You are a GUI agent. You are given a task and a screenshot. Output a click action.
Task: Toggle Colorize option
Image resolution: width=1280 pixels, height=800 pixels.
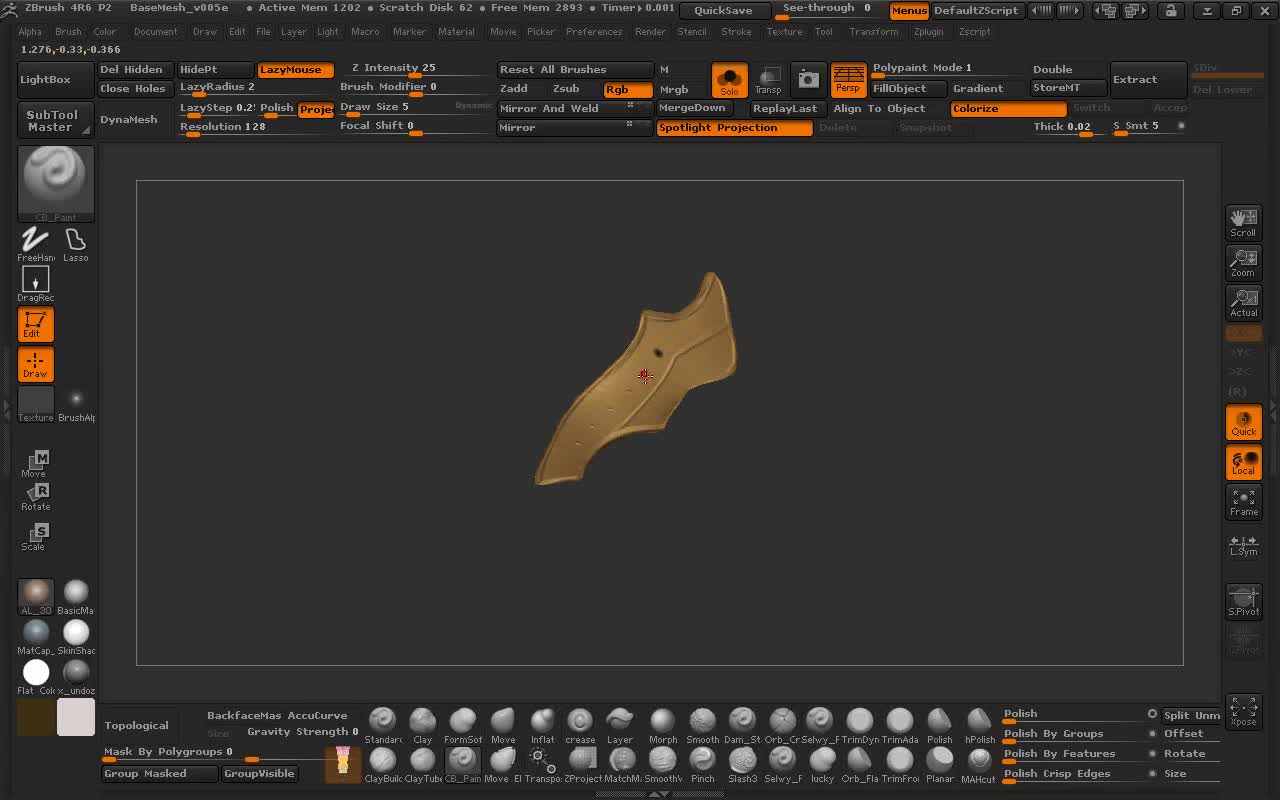[x=1008, y=108]
